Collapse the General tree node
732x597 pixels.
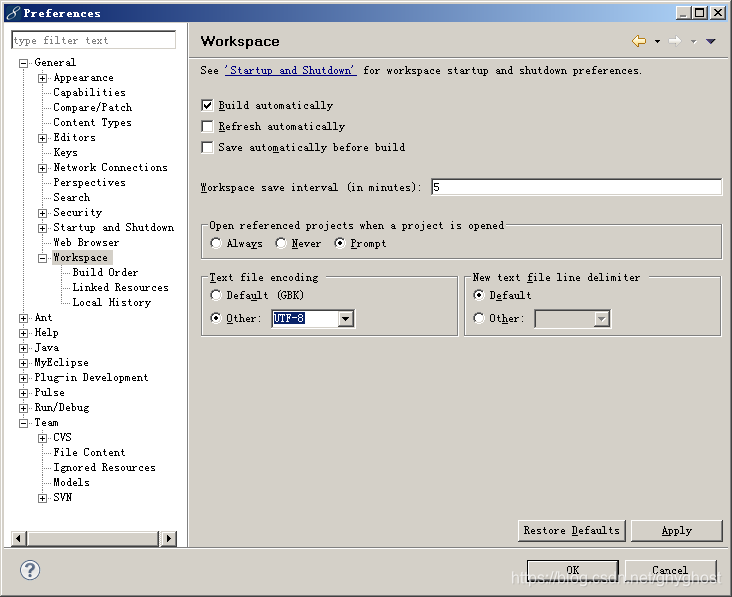[23, 63]
